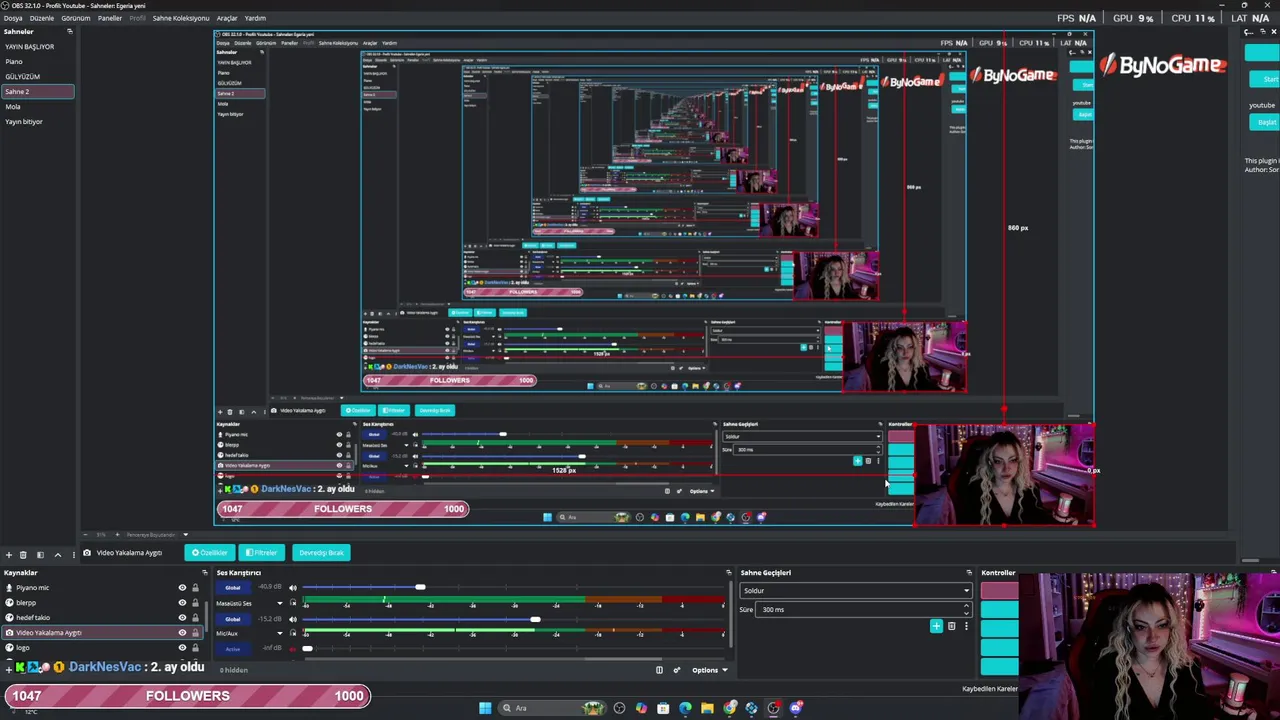
Task: Mute the Mic/Aux speaker icon
Action: coord(293,619)
